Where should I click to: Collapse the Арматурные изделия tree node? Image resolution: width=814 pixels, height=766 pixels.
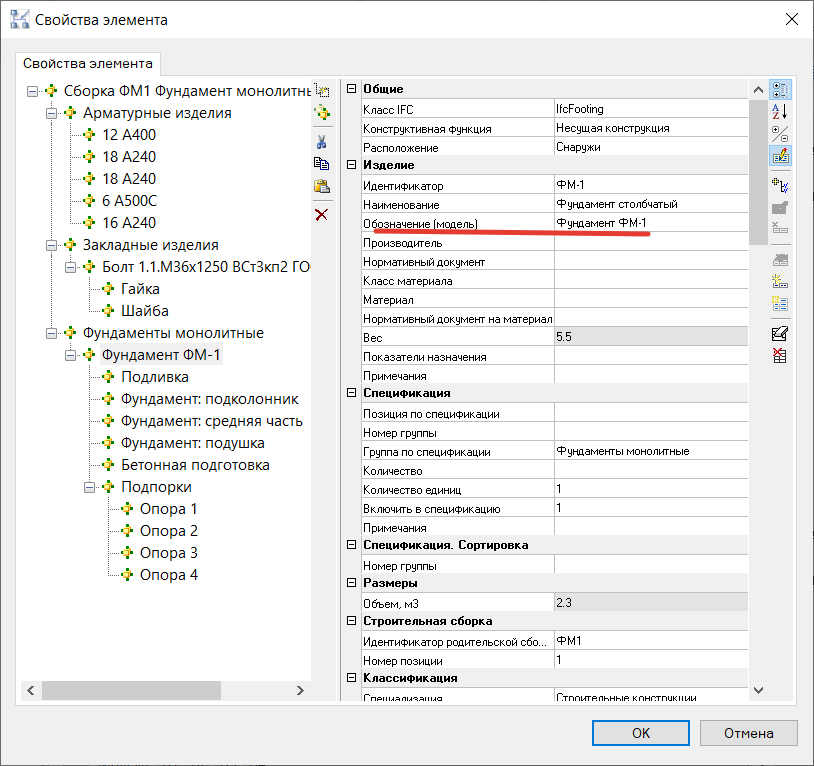coord(51,113)
